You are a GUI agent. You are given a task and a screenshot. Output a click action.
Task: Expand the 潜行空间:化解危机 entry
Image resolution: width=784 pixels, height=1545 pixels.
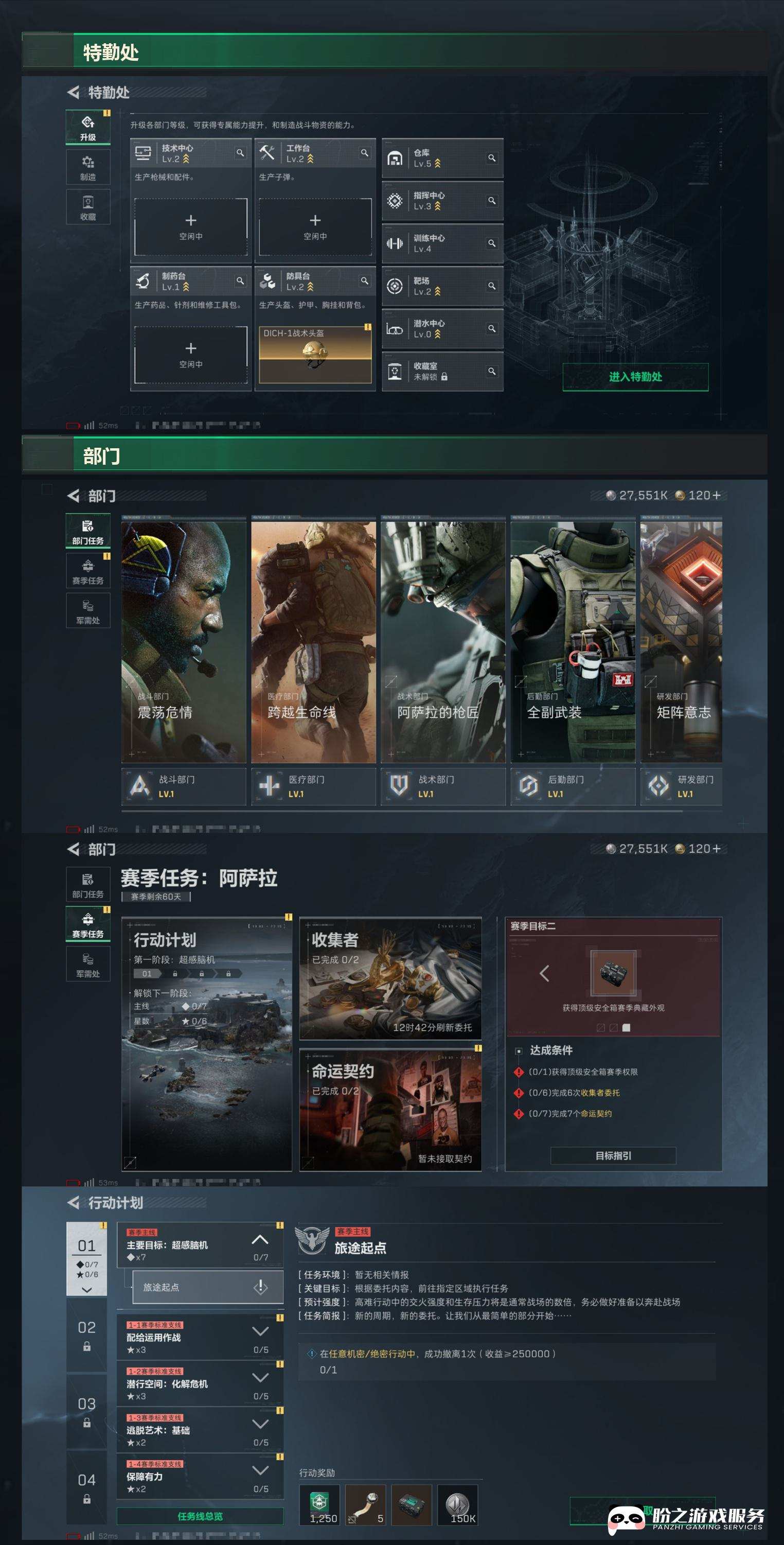260,1377
